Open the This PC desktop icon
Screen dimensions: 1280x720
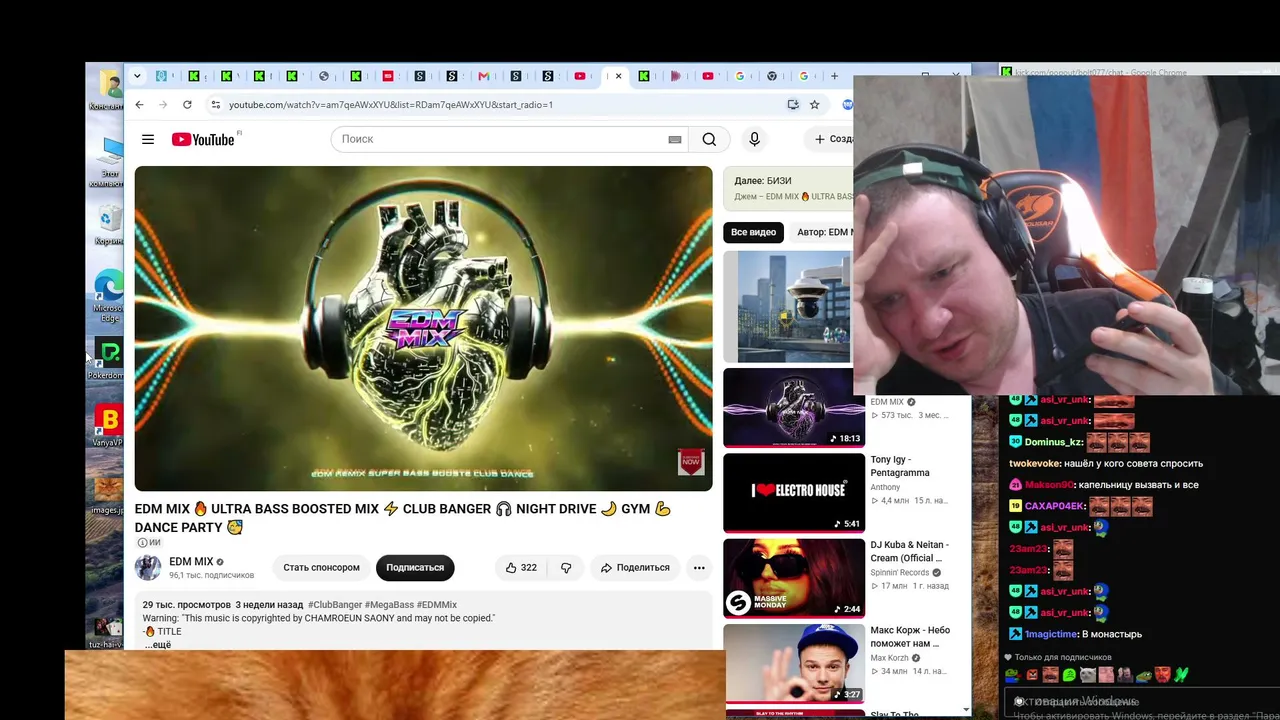coord(108,160)
